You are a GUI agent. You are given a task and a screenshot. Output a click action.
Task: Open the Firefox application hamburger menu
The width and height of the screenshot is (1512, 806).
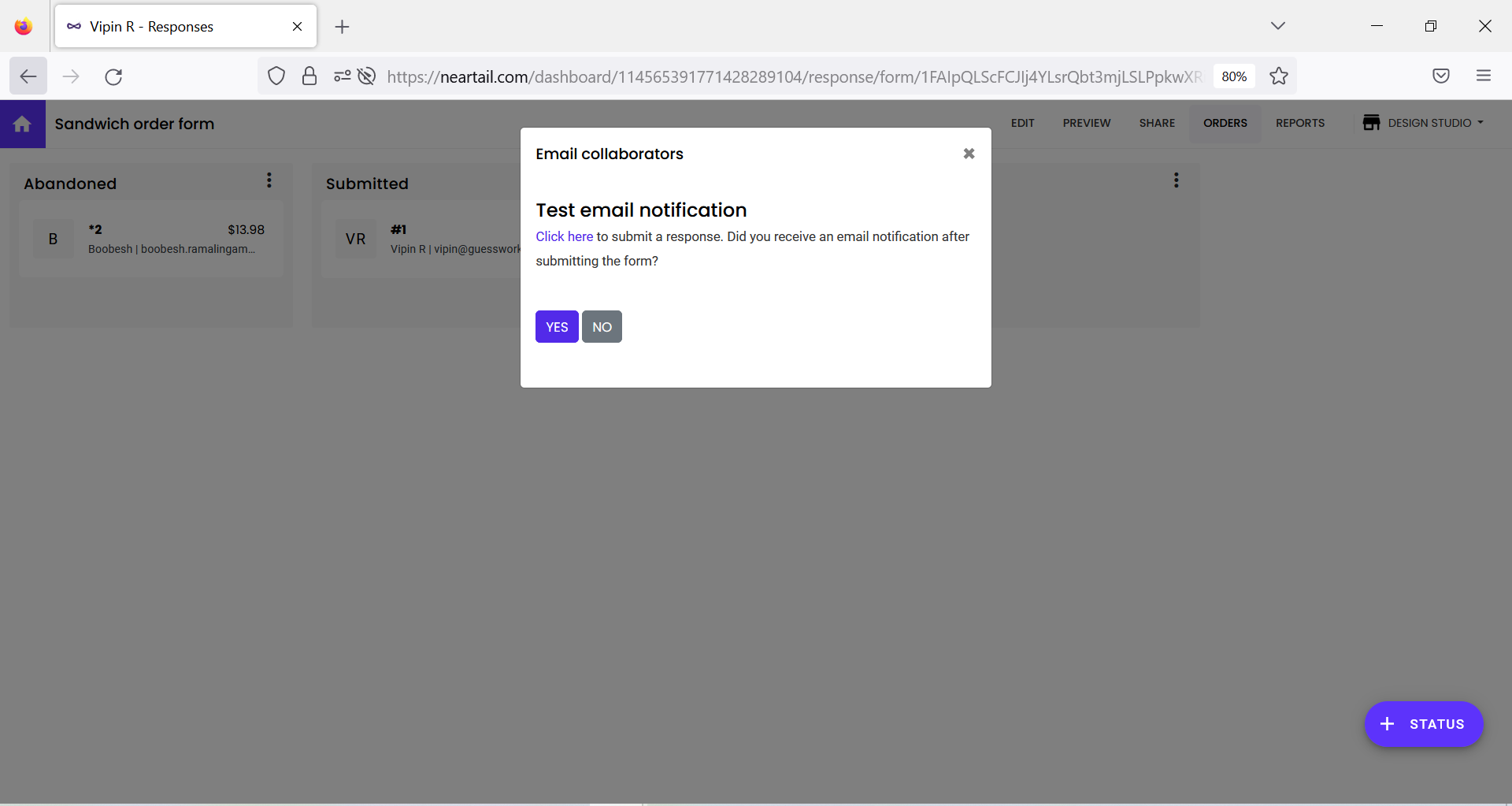tap(1484, 76)
